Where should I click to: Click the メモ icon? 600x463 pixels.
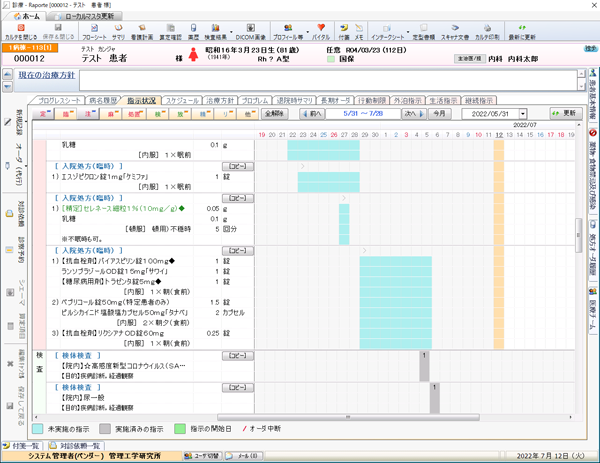[359, 31]
